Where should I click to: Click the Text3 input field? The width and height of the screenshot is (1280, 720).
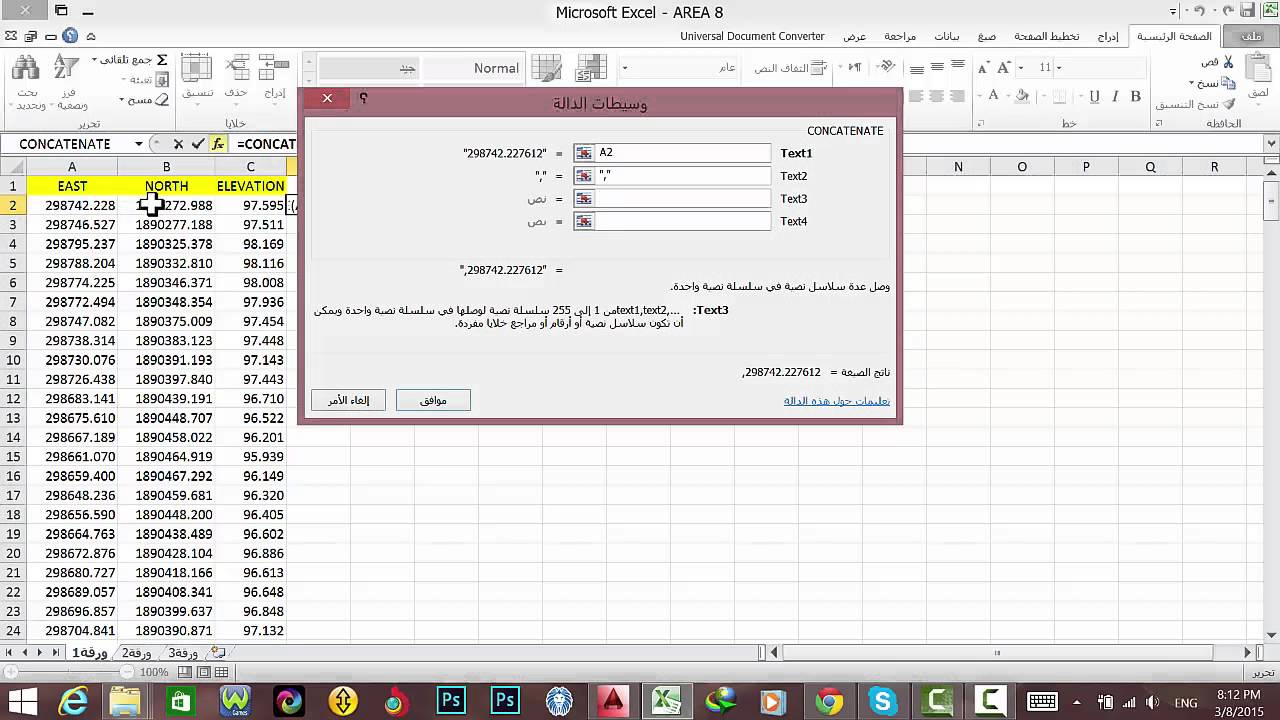pos(682,199)
